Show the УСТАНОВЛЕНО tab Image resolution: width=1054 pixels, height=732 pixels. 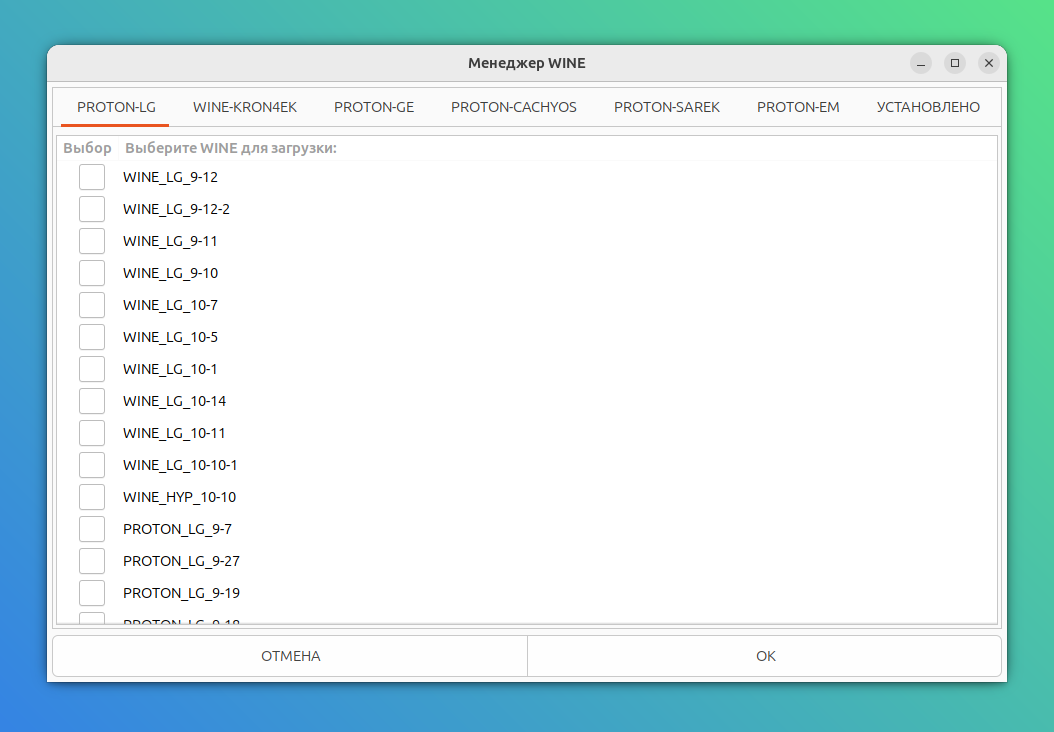928,107
